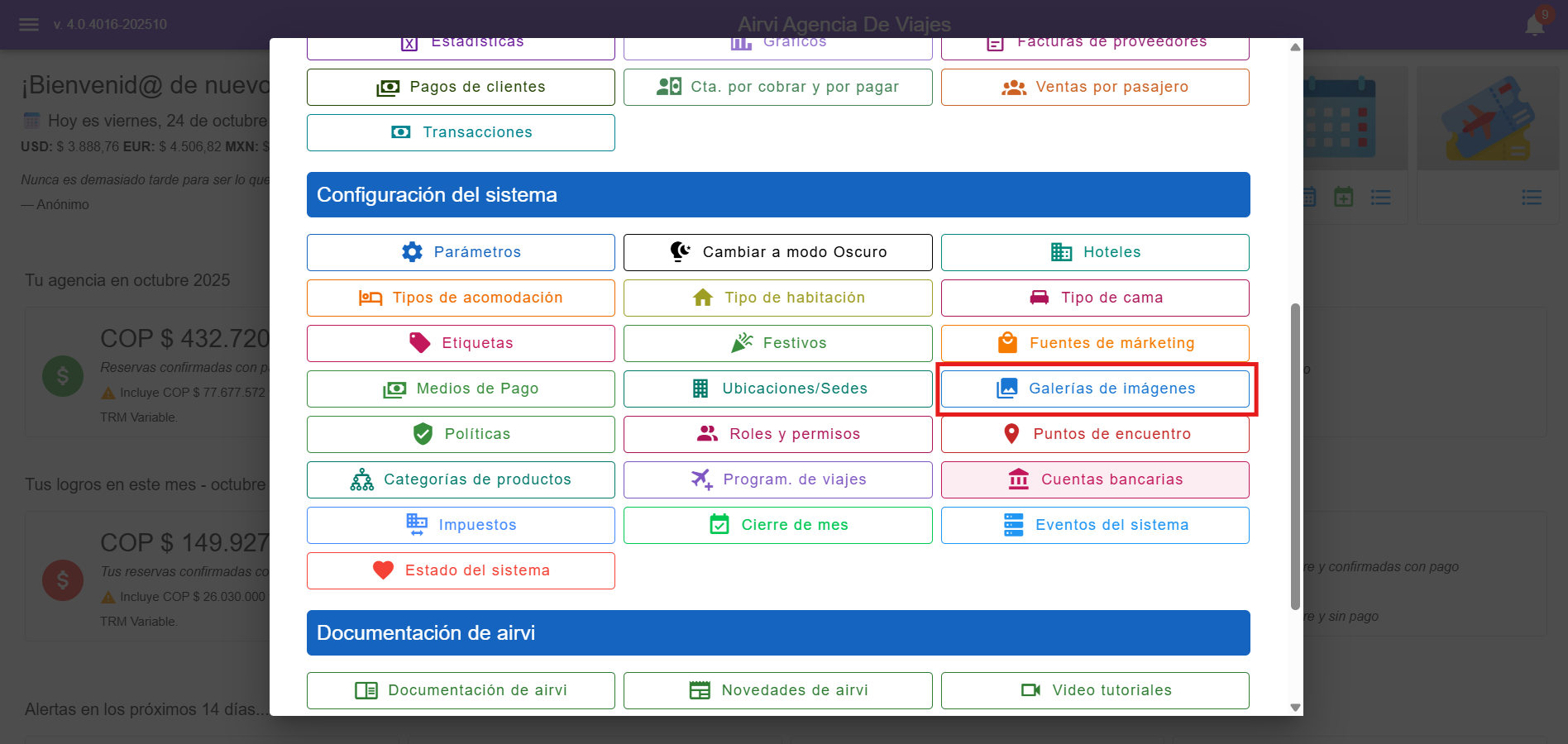Open Video tutoriales link
Screen dimensions: 1568x744
pyautogui.click(x=1095, y=690)
